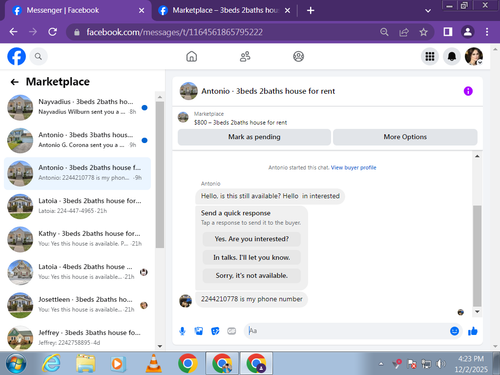Toggle the browser side panel icon
500x375 pixels.
click(448, 32)
